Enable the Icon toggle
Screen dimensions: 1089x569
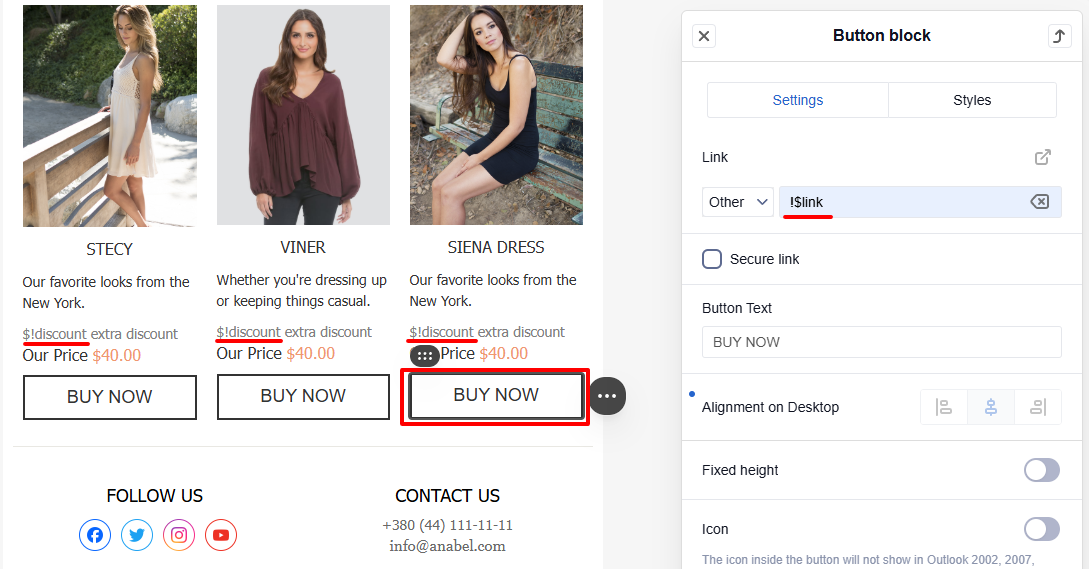(x=1042, y=529)
